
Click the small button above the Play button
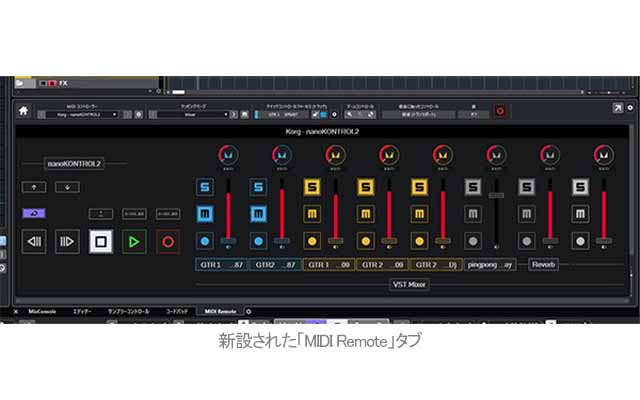click(x=134, y=213)
